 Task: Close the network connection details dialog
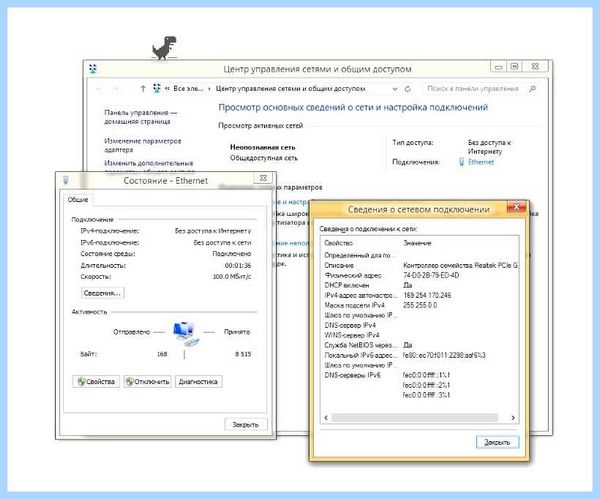pos(516,207)
